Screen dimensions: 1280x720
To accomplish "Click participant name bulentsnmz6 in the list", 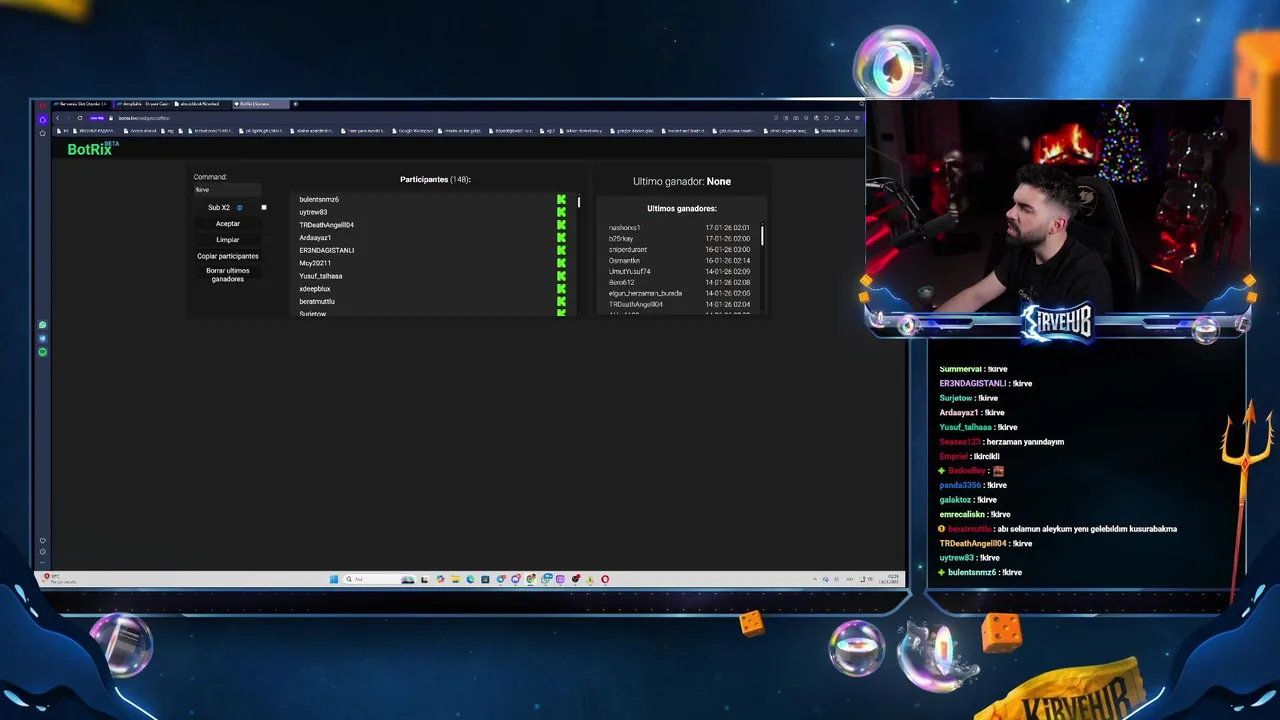I will point(319,200).
